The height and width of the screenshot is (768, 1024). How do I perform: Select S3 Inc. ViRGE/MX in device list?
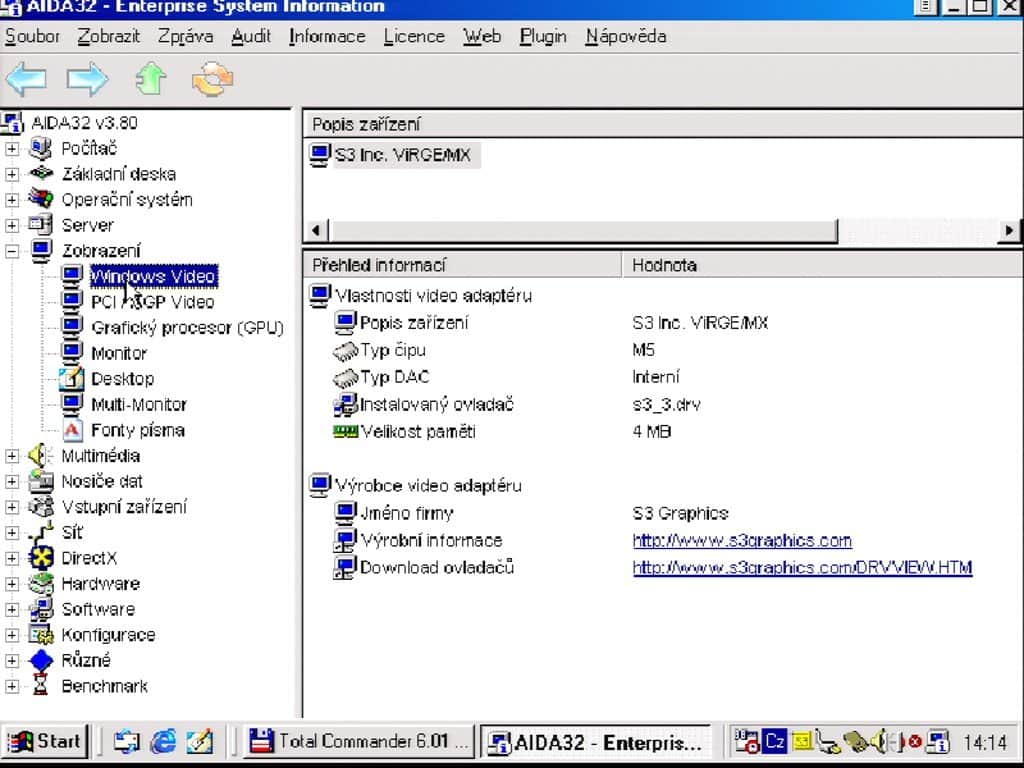coord(402,155)
